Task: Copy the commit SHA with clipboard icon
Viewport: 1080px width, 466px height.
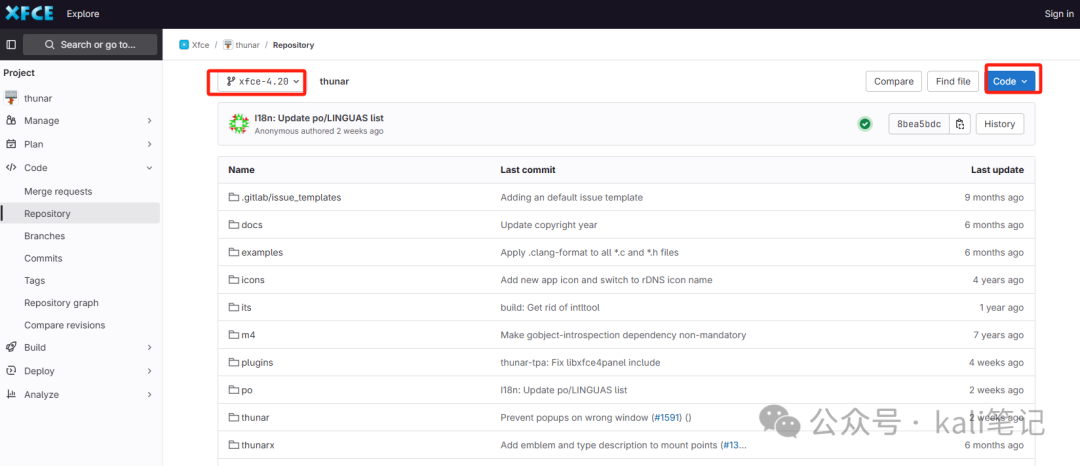Action: (x=960, y=124)
